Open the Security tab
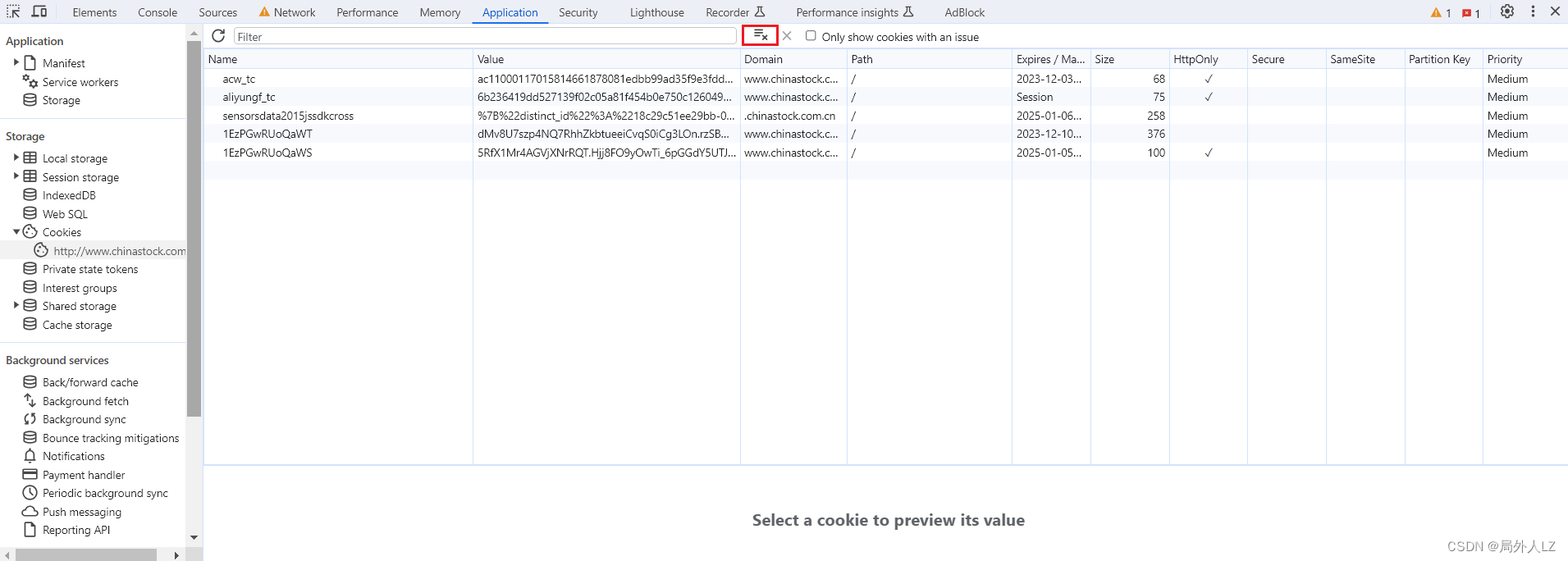1568x561 pixels. click(x=578, y=12)
